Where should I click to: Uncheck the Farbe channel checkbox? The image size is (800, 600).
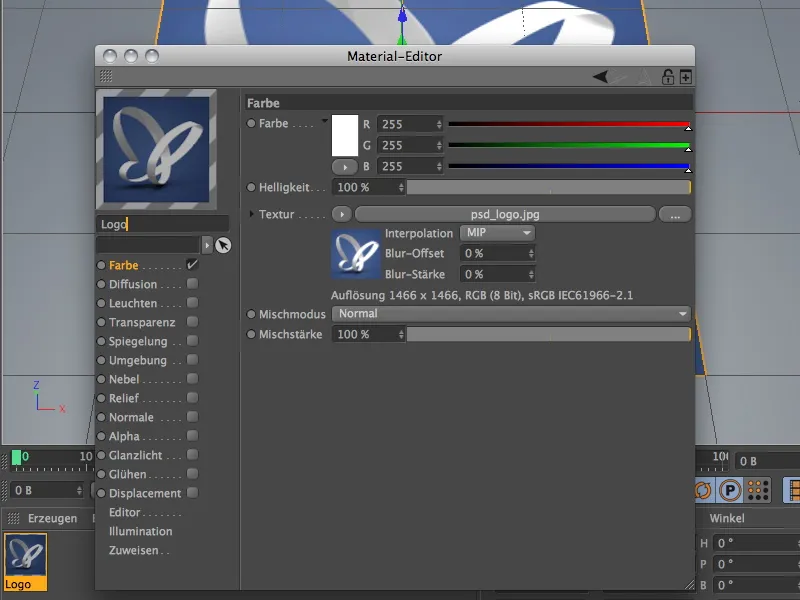tap(192, 265)
